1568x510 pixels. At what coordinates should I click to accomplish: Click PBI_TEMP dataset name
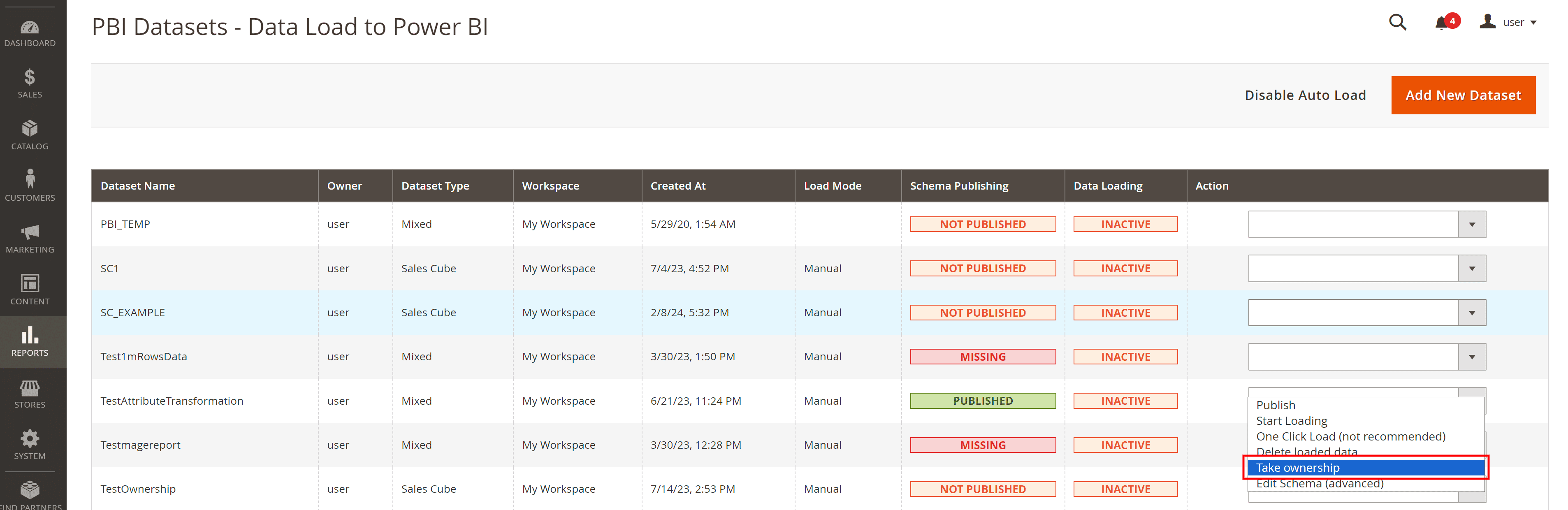pyautogui.click(x=125, y=225)
